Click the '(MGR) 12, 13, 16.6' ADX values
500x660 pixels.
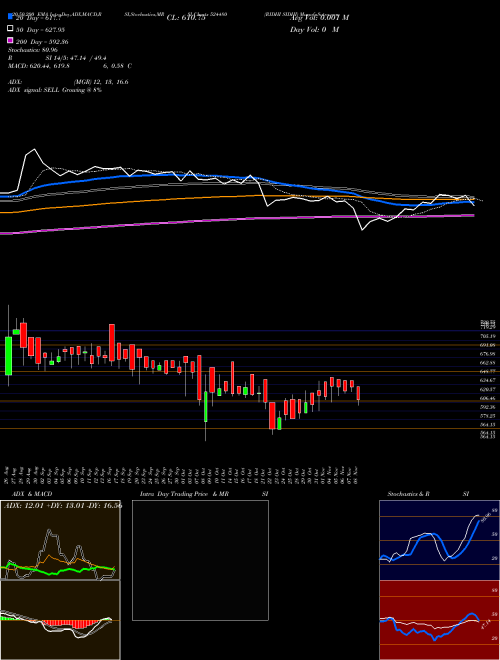tap(101, 82)
